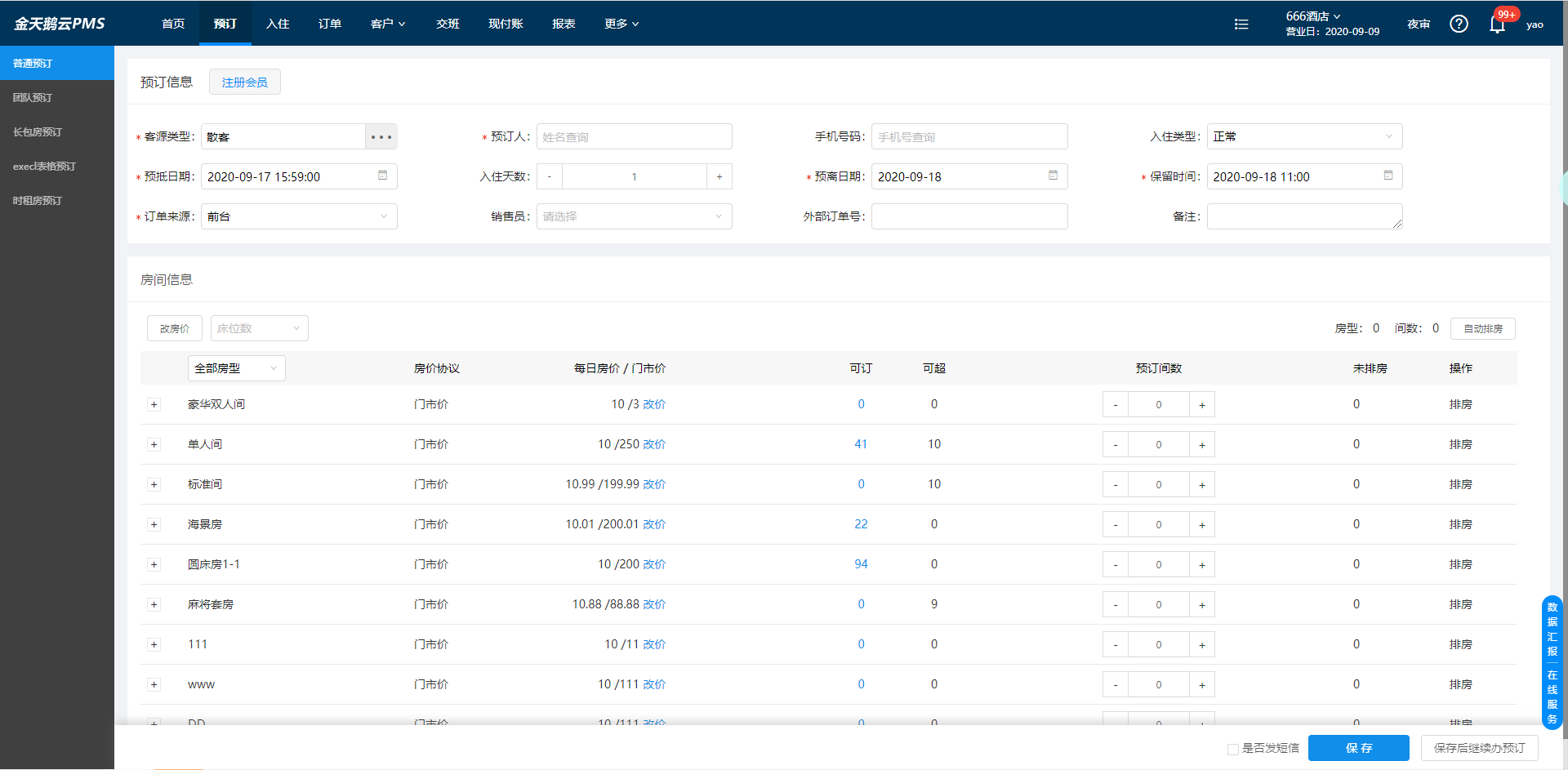Image resolution: width=1568 pixels, height=770 pixels.
Task: Click 改价 link for 单人间
Action: click(x=654, y=444)
